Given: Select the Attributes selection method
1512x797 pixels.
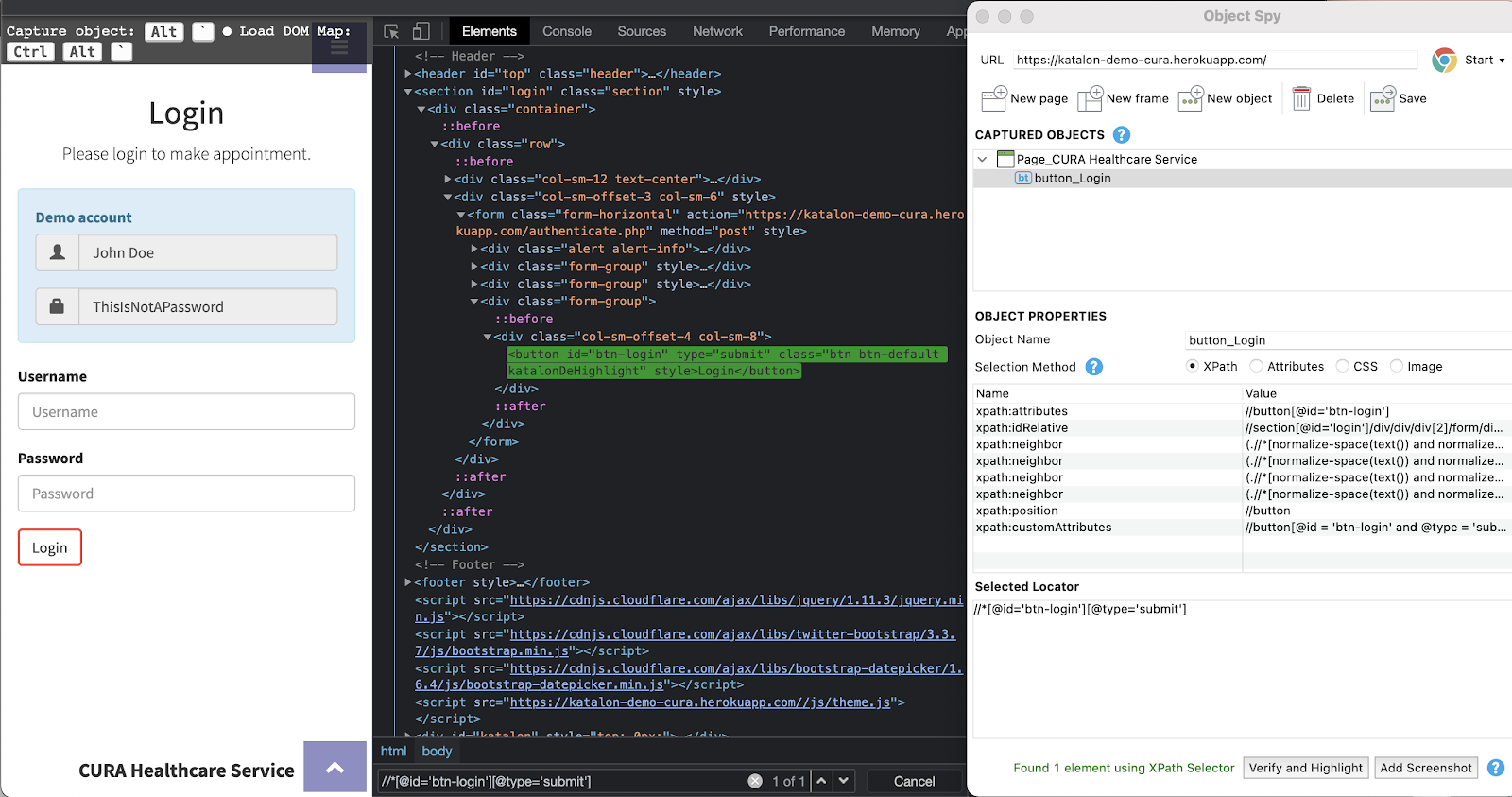Looking at the screenshot, I should point(1256,366).
